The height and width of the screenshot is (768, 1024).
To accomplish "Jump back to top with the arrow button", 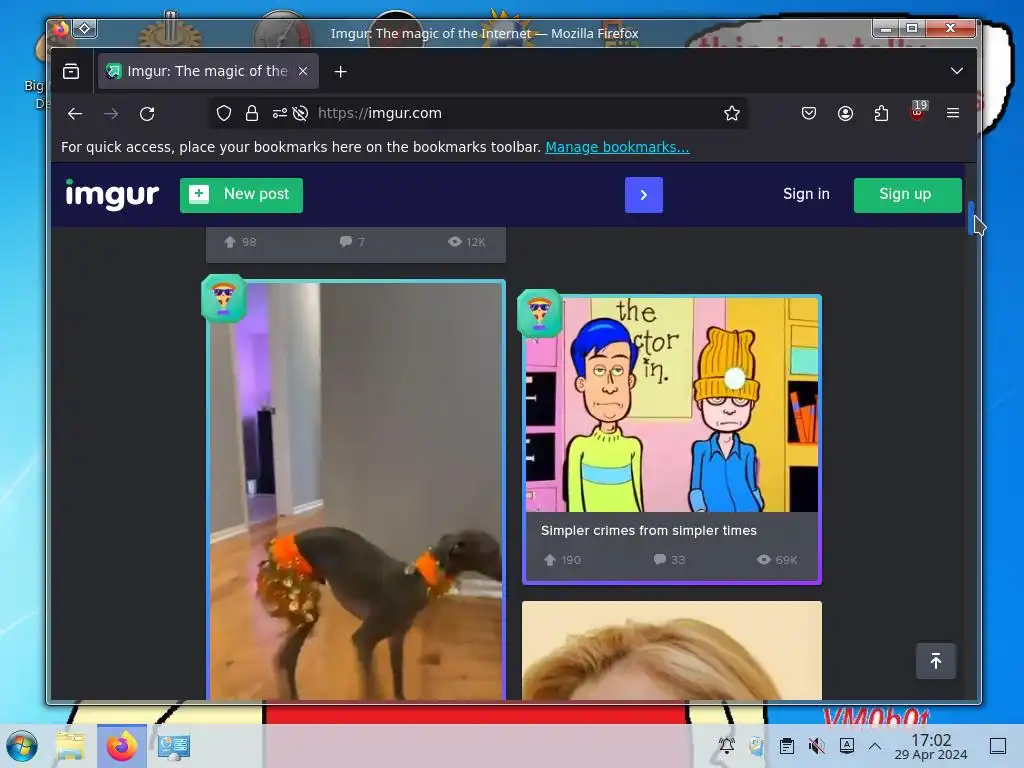I will pyautogui.click(x=935, y=661).
